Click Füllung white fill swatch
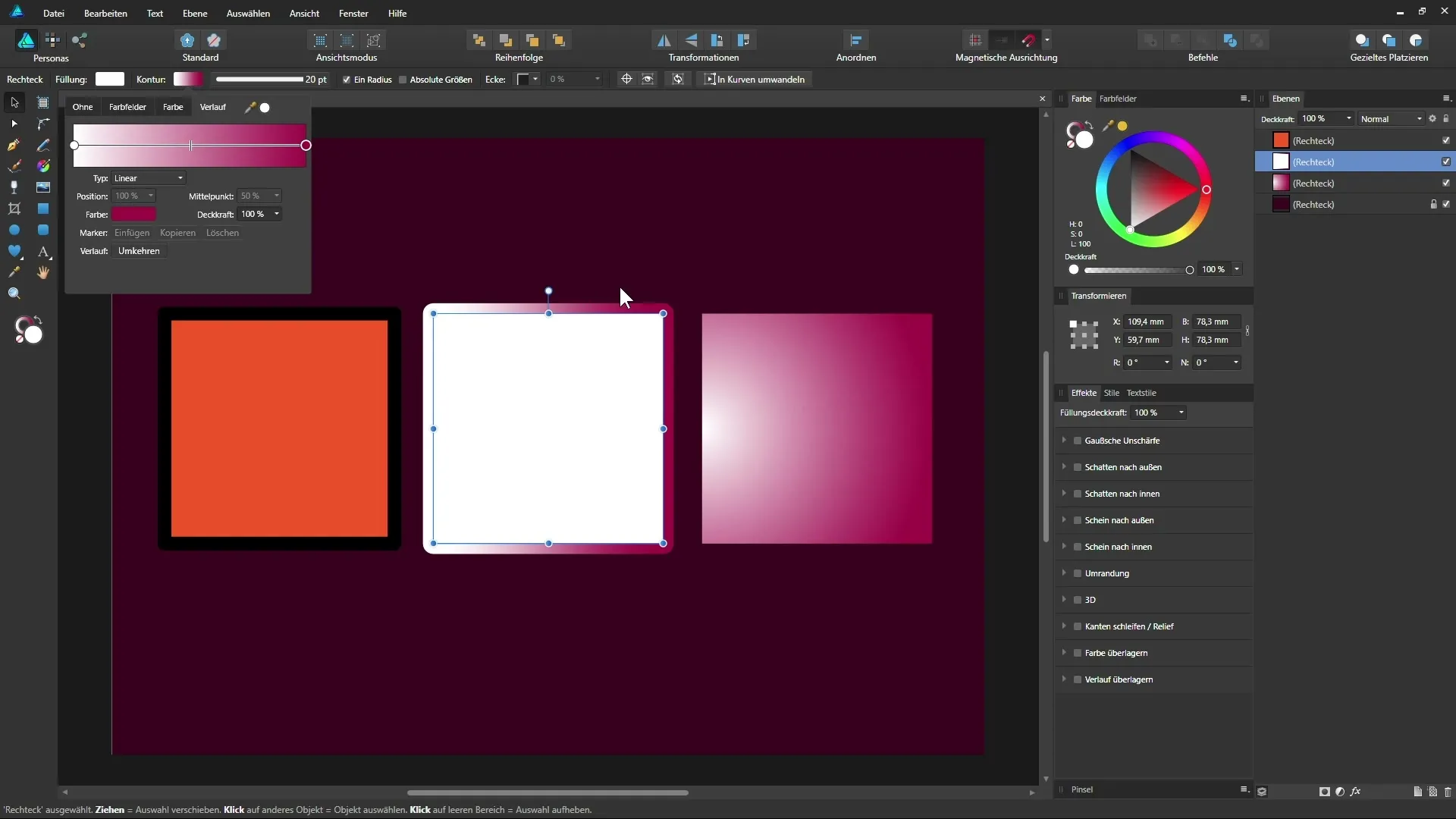The width and height of the screenshot is (1456, 819). pos(110,80)
